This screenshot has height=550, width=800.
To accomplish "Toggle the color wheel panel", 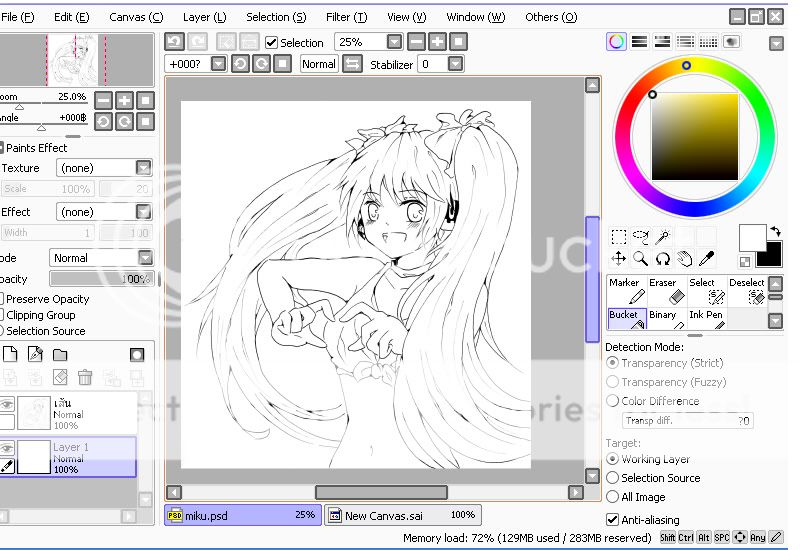I will (616, 42).
